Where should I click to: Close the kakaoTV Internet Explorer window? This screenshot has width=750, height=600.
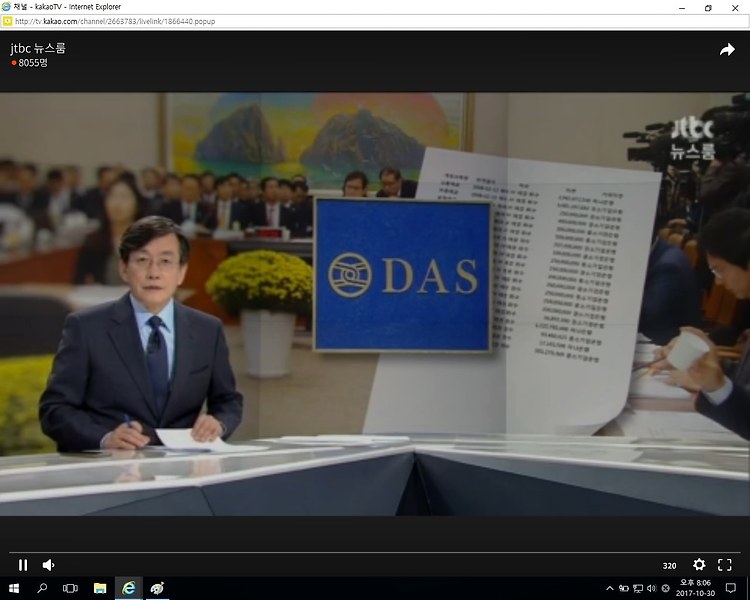(x=735, y=8)
